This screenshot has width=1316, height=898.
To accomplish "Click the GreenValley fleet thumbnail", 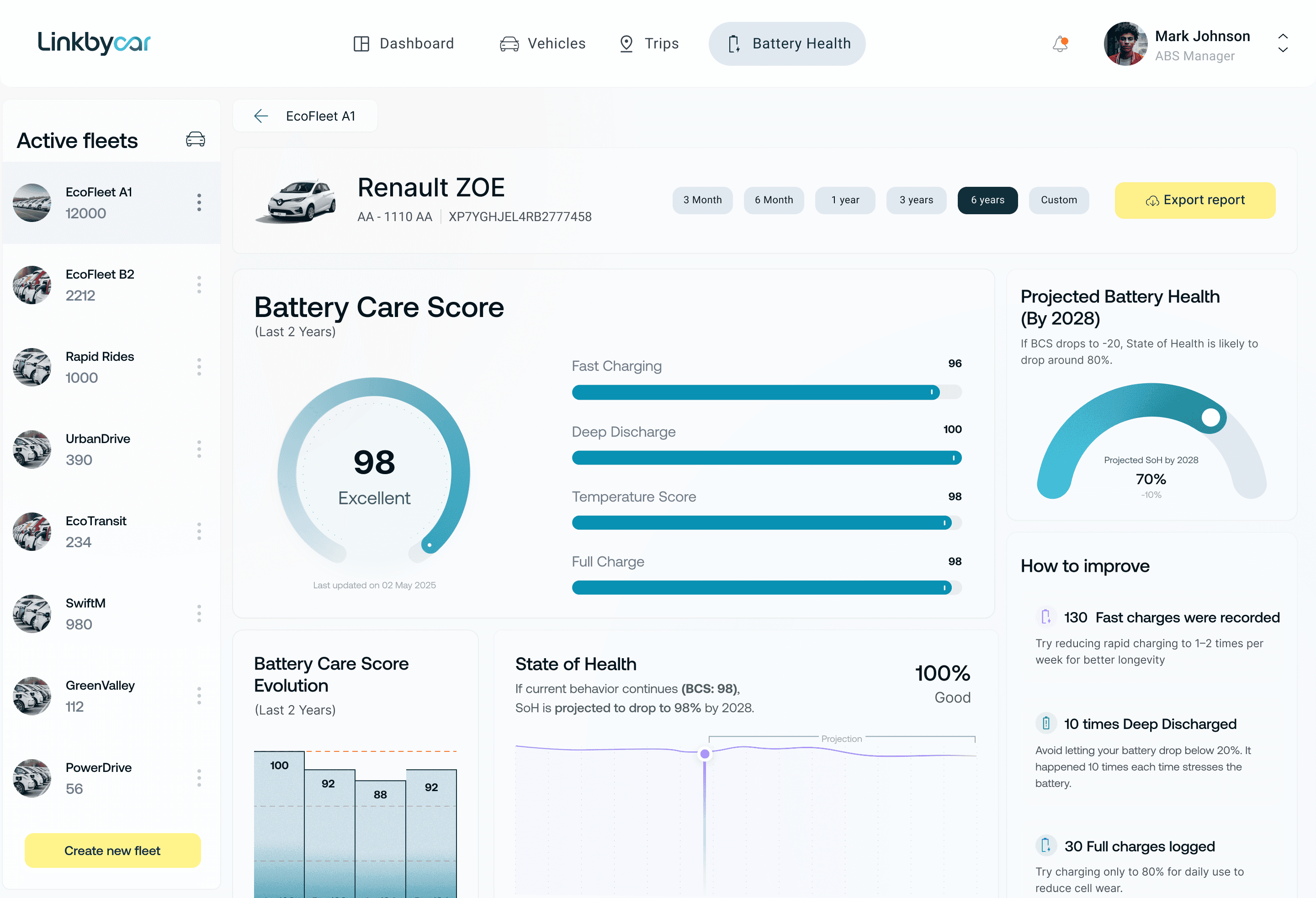I will 32,696.
